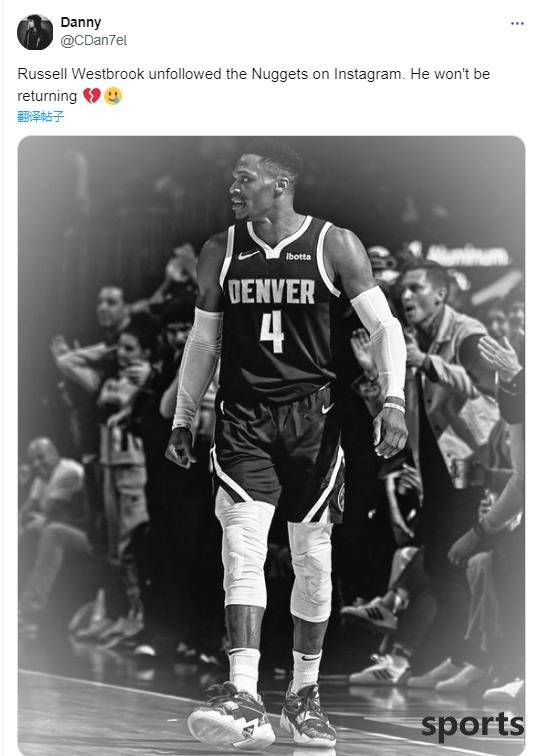Image resolution: width=539 pixels, height=756 pixels.
Task: Click the sports watermark on photo
Action: pyautogui.click(x=472, y=726)
